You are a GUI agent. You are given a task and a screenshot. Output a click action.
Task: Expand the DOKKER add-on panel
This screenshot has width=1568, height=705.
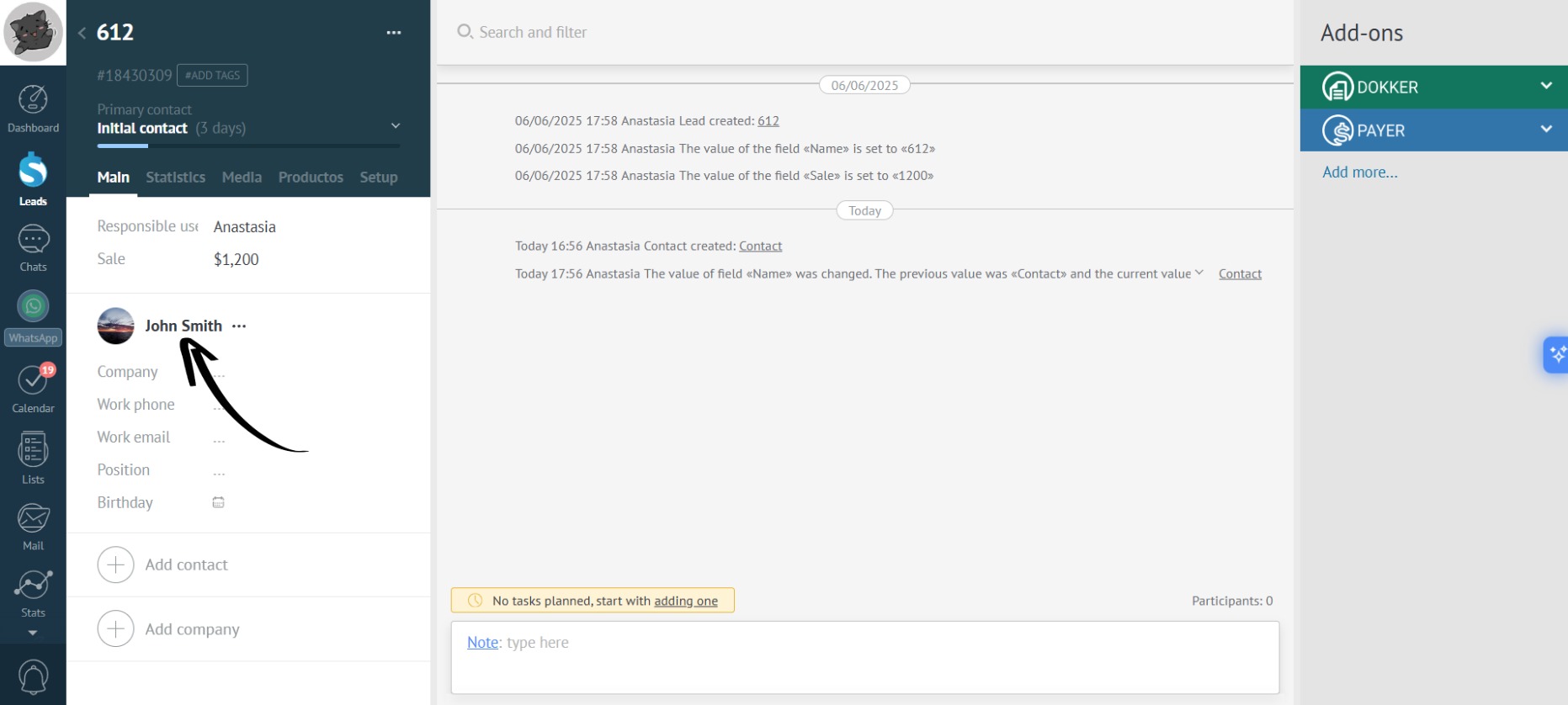1545,86
